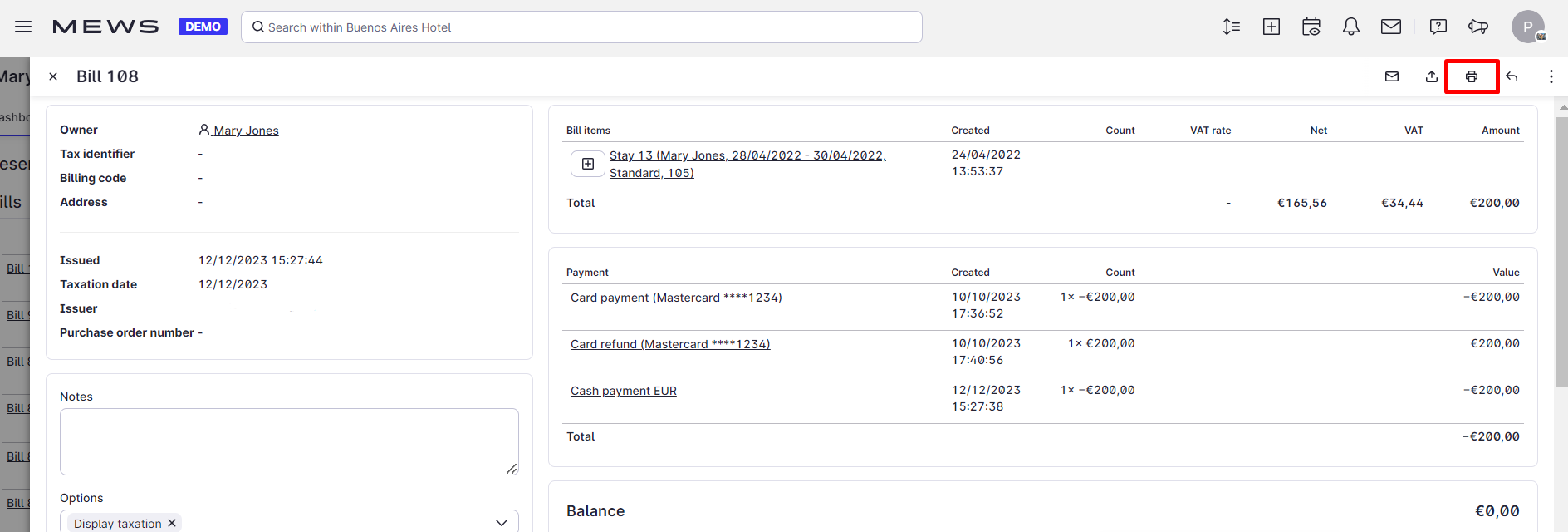Click inside the Notes text area
1568x532 pixels.
click(289, 441)
